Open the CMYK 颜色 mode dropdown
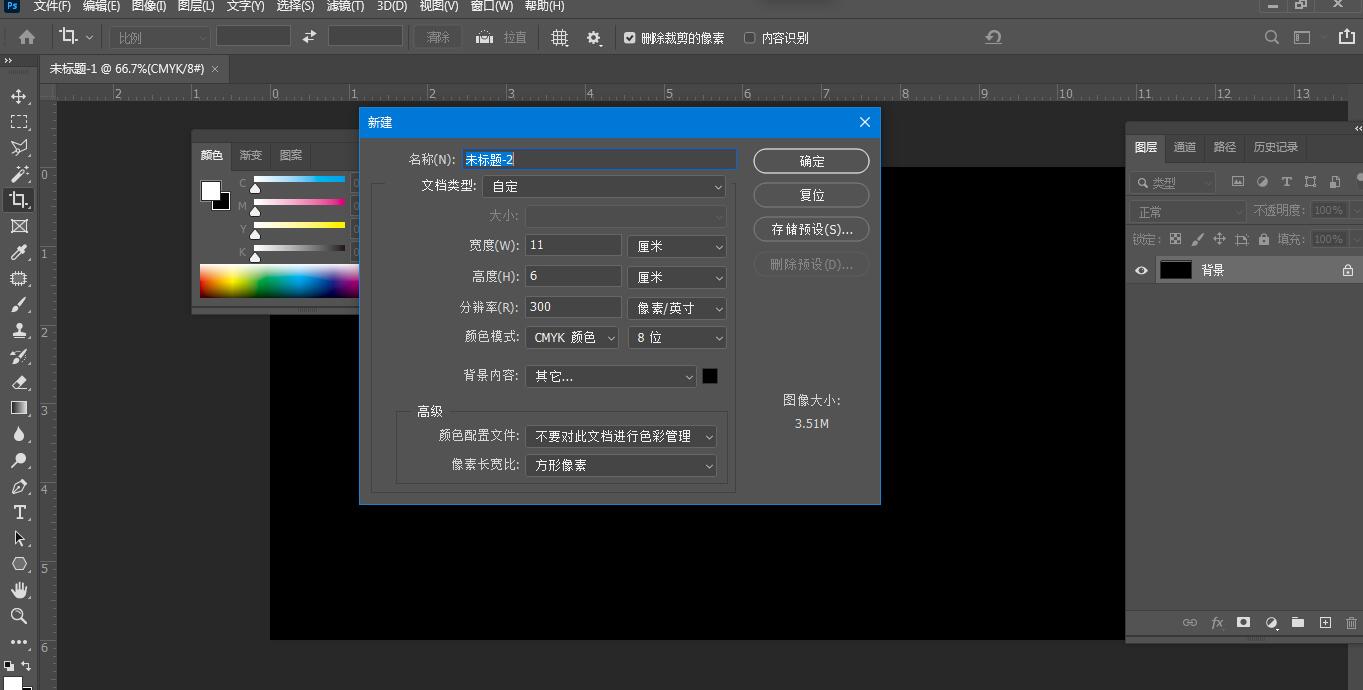The height and width of the screenshot is (690, 1363). pyautogui.click(x=572, y=338)
